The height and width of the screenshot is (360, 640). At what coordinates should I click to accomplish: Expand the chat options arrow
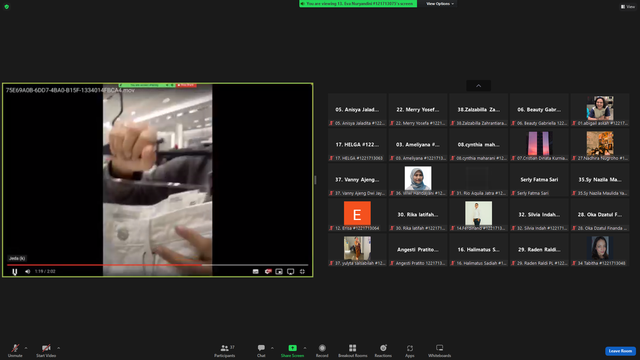(272, 348)
